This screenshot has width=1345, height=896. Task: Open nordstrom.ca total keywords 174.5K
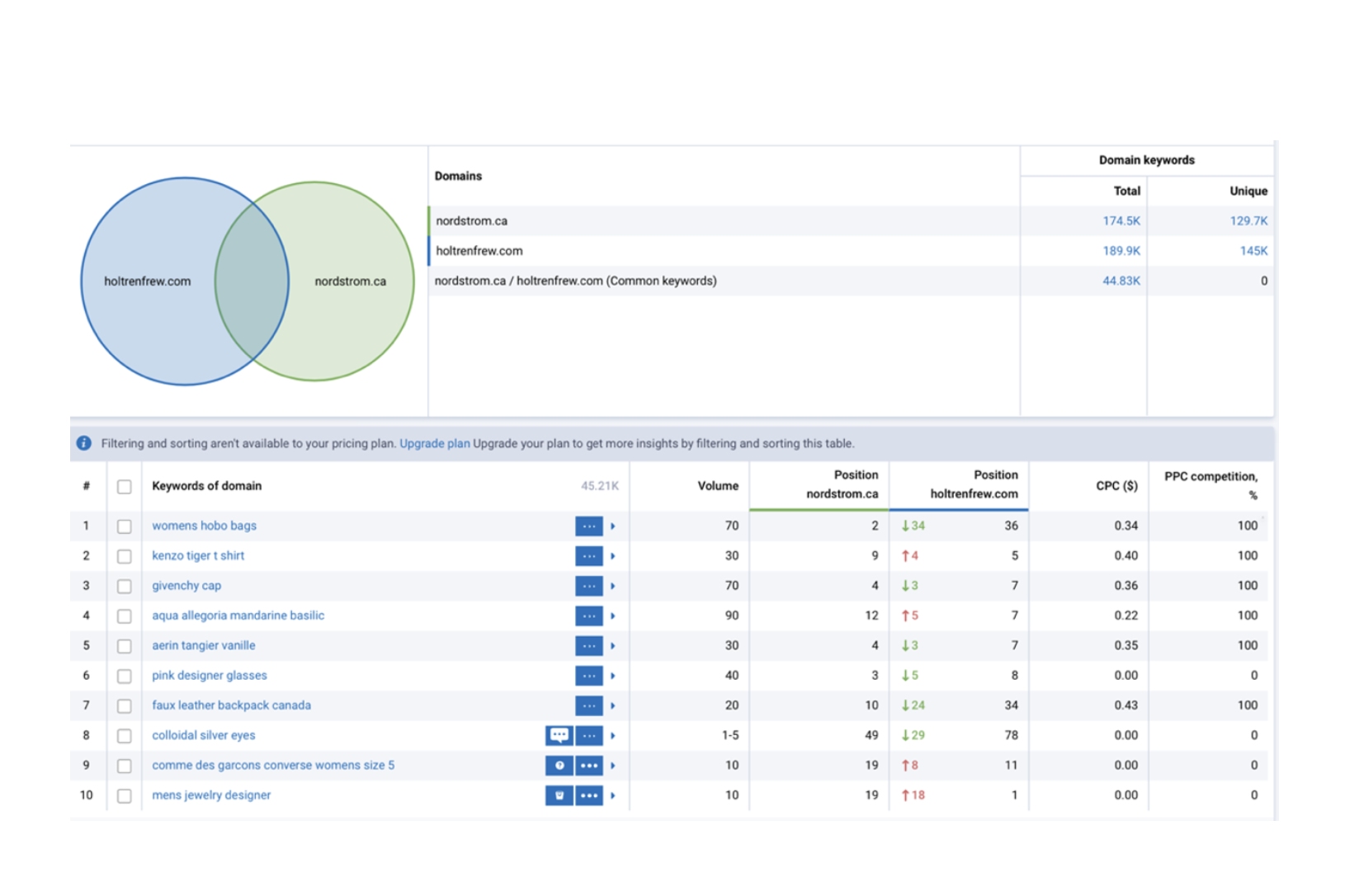[1121, 221]
